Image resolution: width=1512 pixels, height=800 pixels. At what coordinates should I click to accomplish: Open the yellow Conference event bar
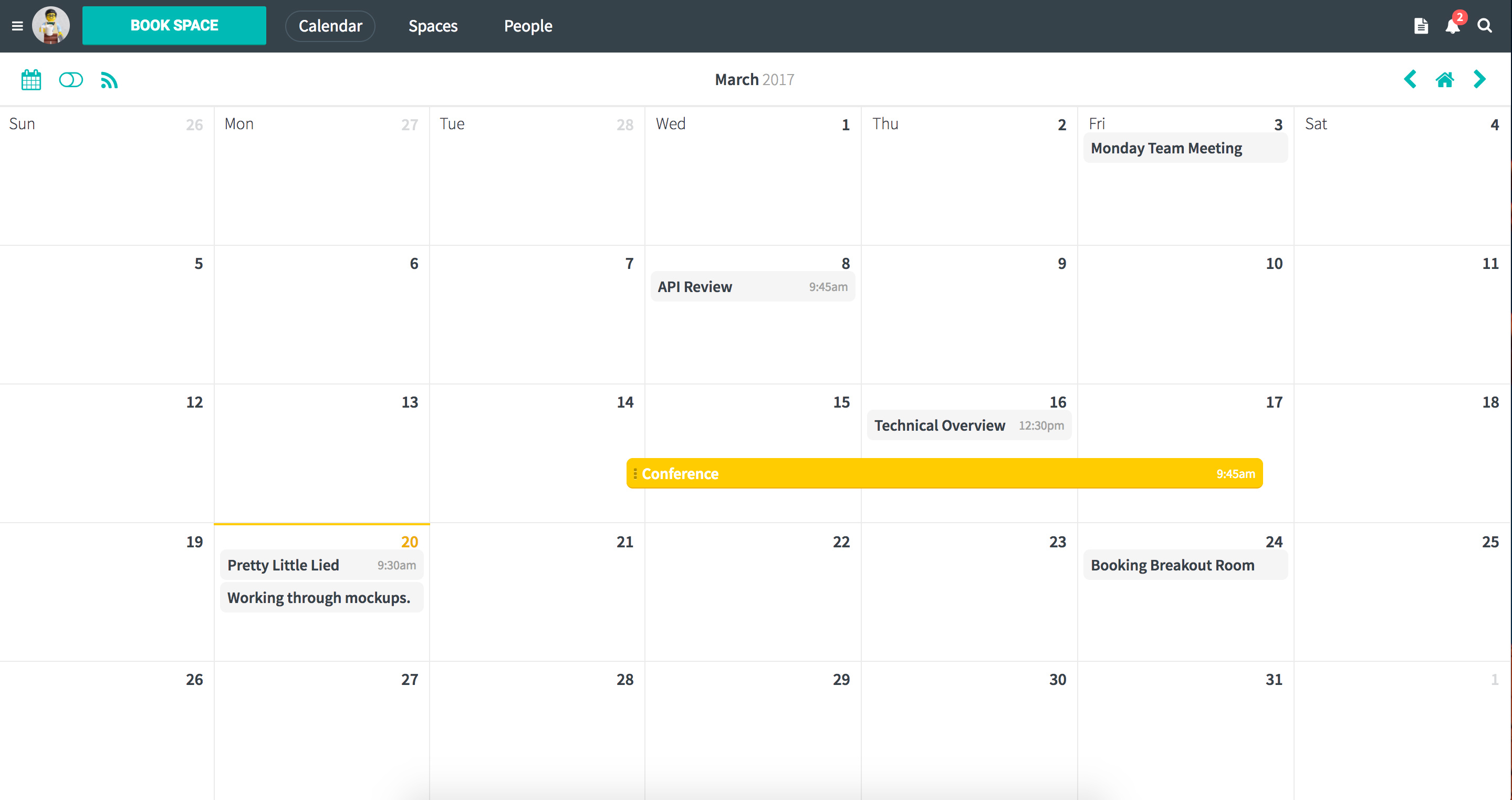944,473
